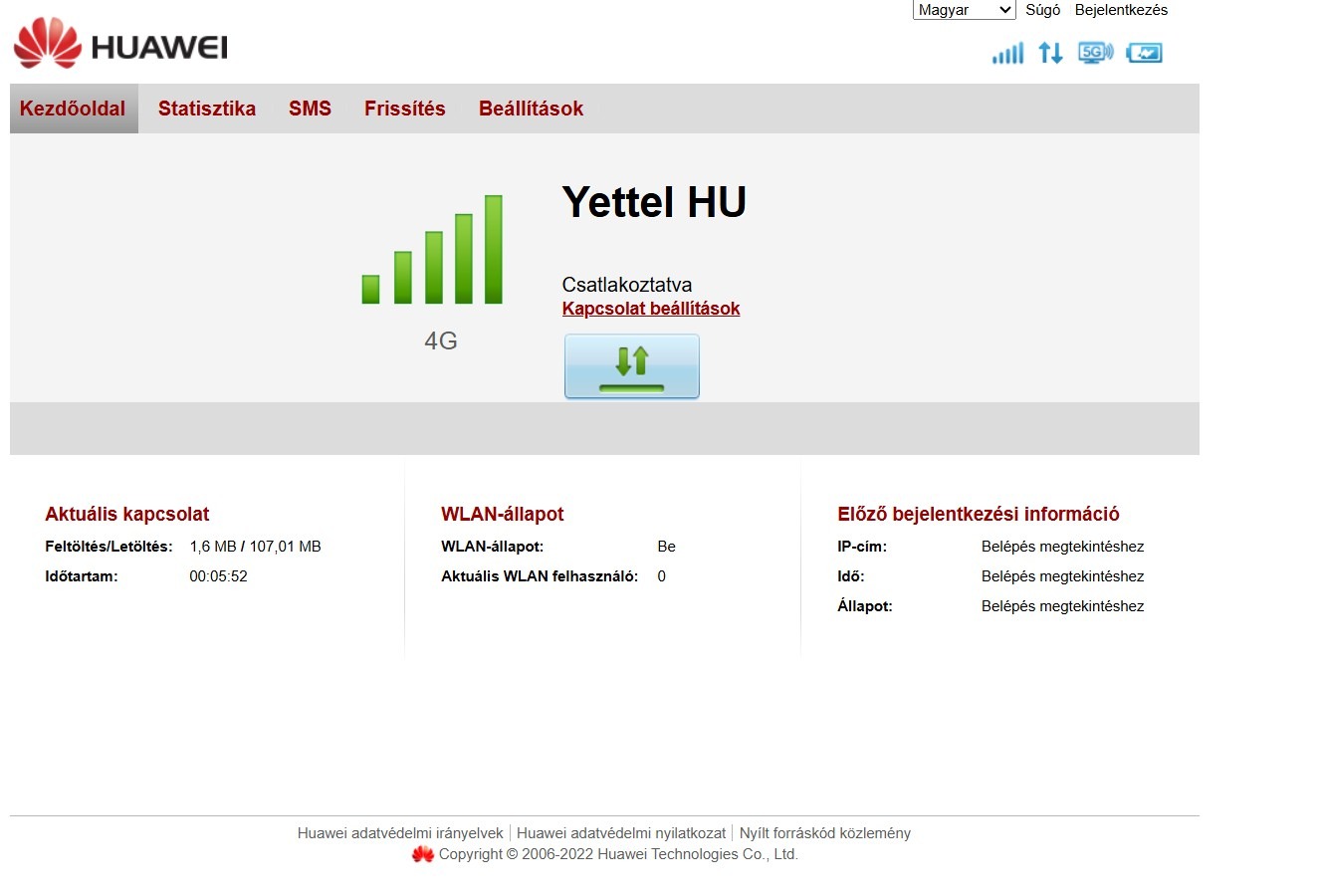The image size is (1321, 896).
Task: Open the Súgó help link
Action: (x=1043, y=10)
